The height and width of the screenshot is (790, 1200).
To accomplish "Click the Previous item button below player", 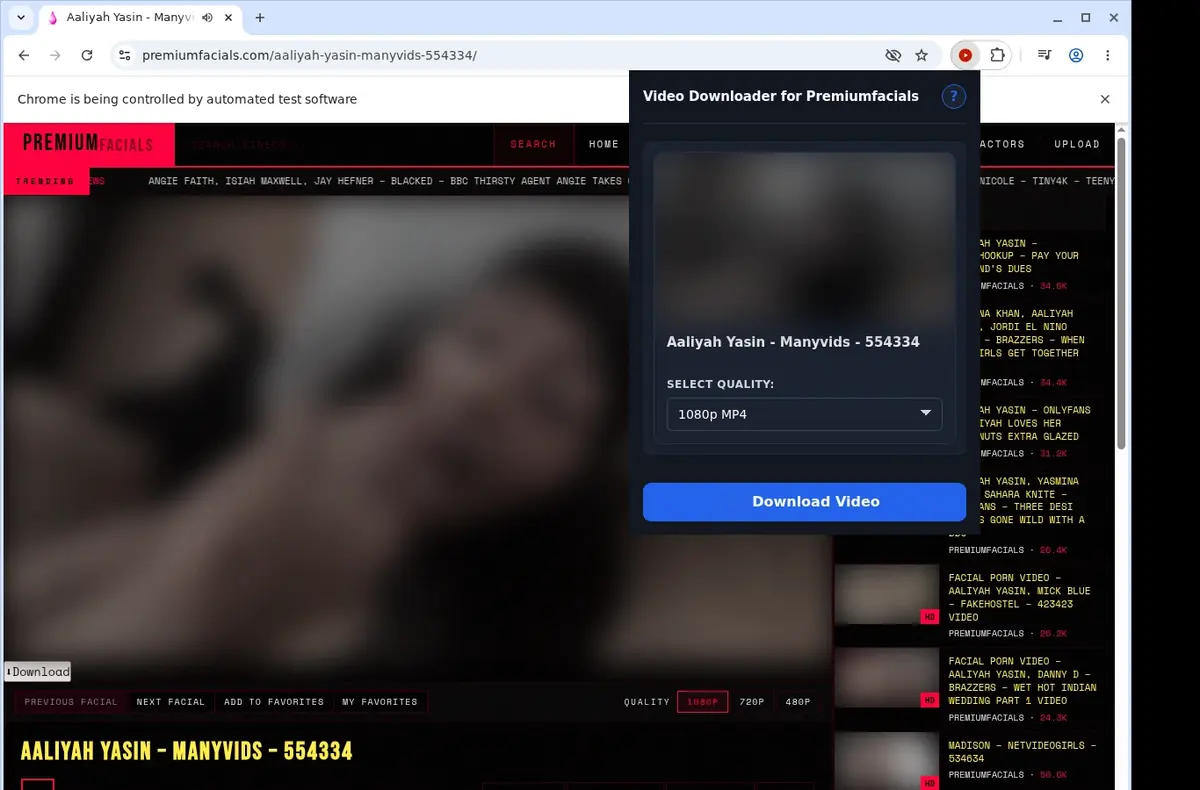I will point(71,702).
